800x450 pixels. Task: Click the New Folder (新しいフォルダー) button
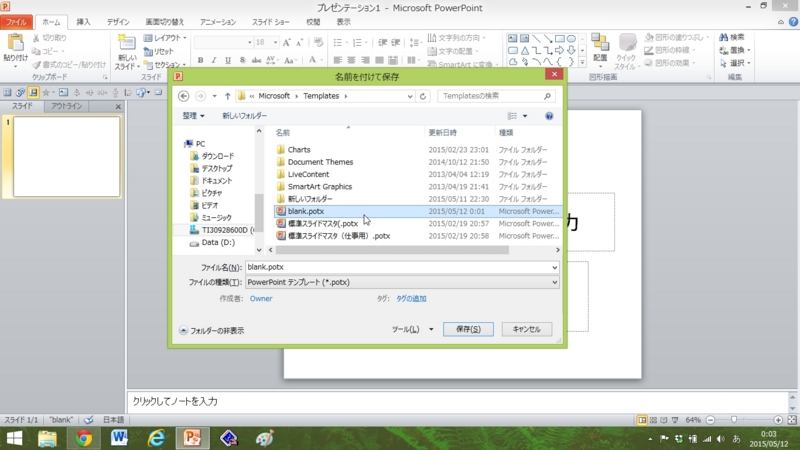(x=244, y=116)
